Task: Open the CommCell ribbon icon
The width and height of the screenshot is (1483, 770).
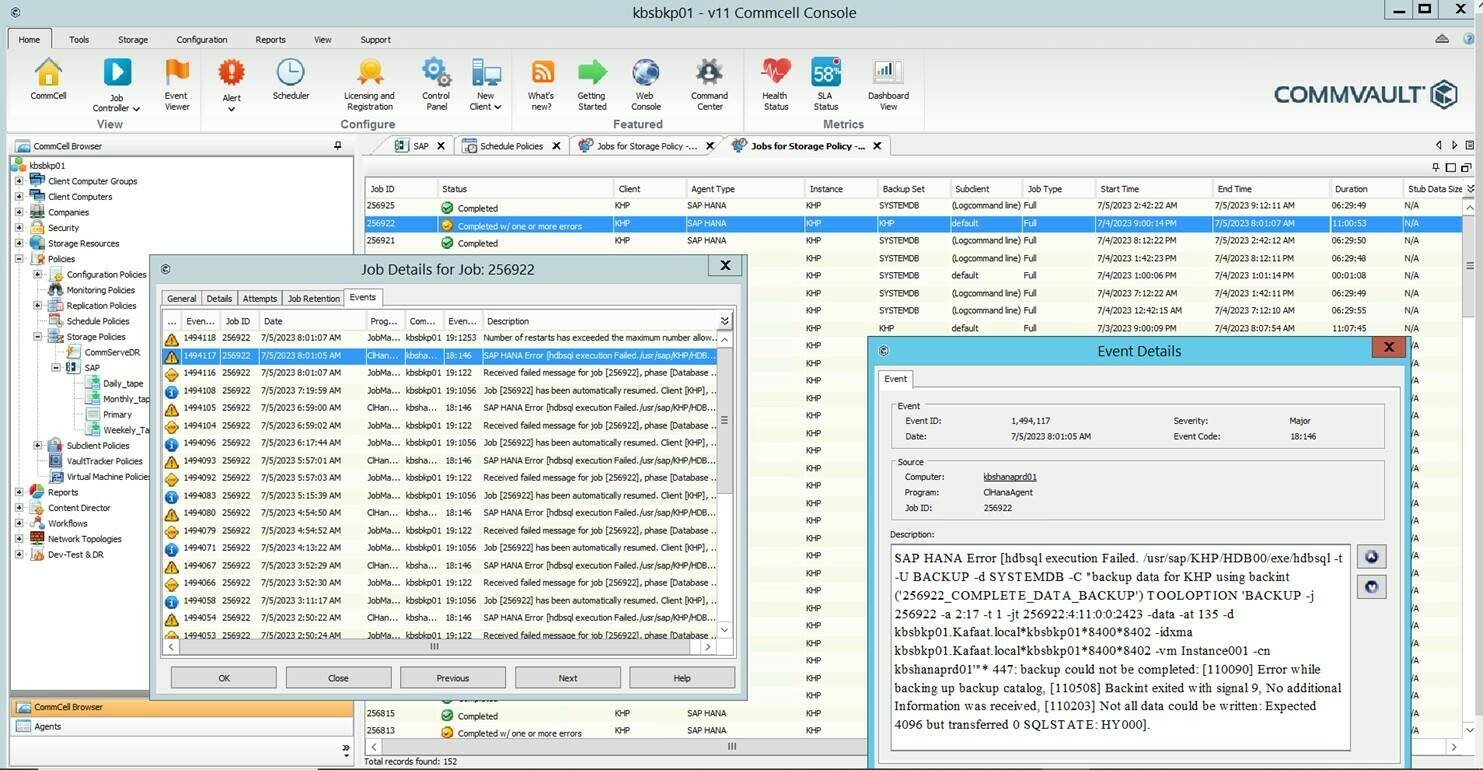Action: pyautogui.click(x=48, y=73)
